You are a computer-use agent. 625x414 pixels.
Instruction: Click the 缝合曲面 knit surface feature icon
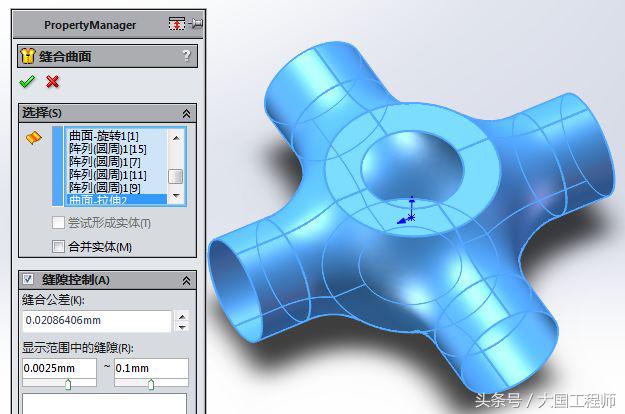click(28, 56)
